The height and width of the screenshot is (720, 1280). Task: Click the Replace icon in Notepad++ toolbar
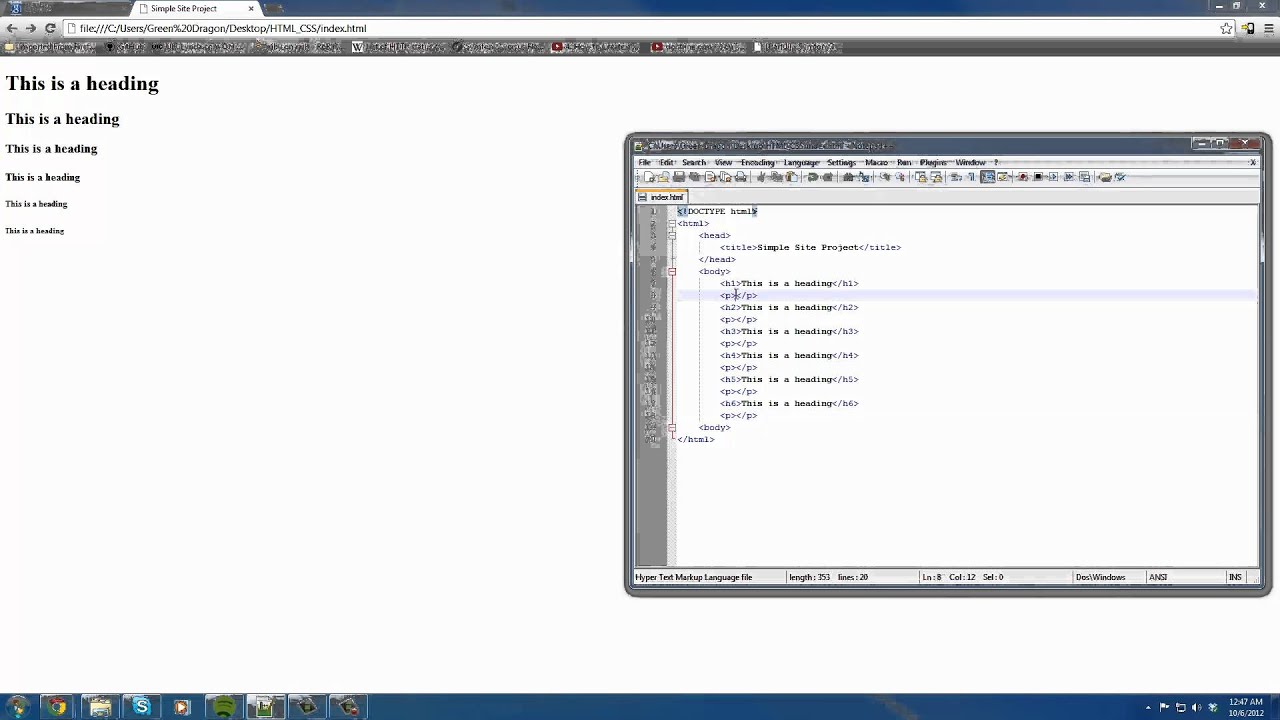coord(864,177)
